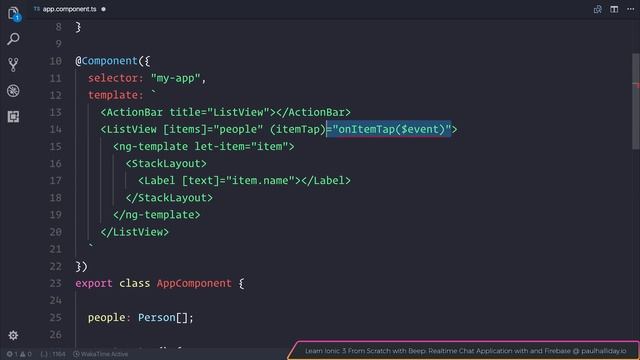Click let-item="item" on line 15
This screenshot has width=640, height=360.
pyautogui.click(x=241, y=147)
